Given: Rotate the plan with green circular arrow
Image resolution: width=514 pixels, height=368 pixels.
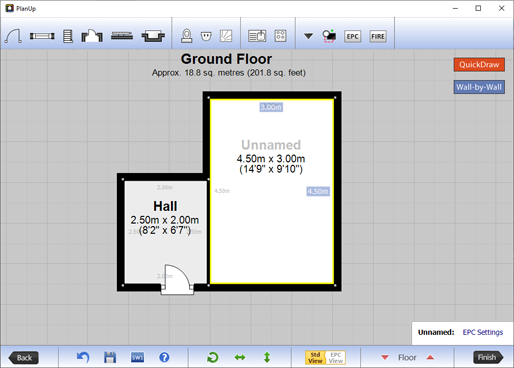Looking at the screenshot, I should (213, 358).
